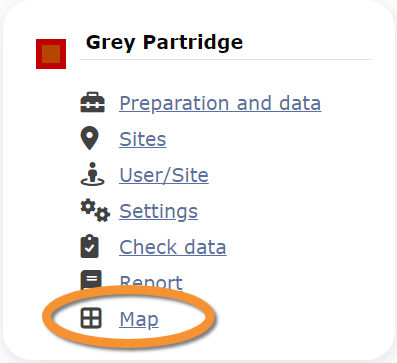
Task: Click the gears icon beside Settings
Action: (x=95, y=210)
